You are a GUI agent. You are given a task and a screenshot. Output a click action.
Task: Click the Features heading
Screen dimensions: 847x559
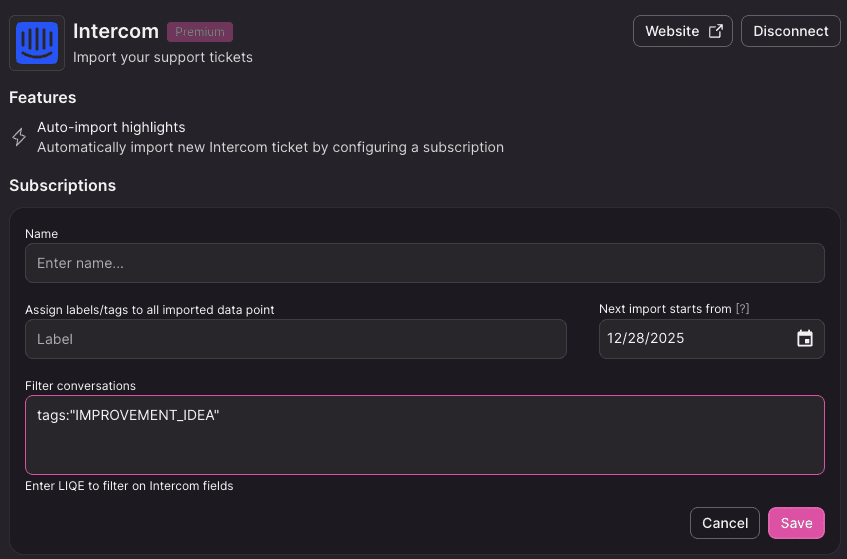tap(43, 97)
